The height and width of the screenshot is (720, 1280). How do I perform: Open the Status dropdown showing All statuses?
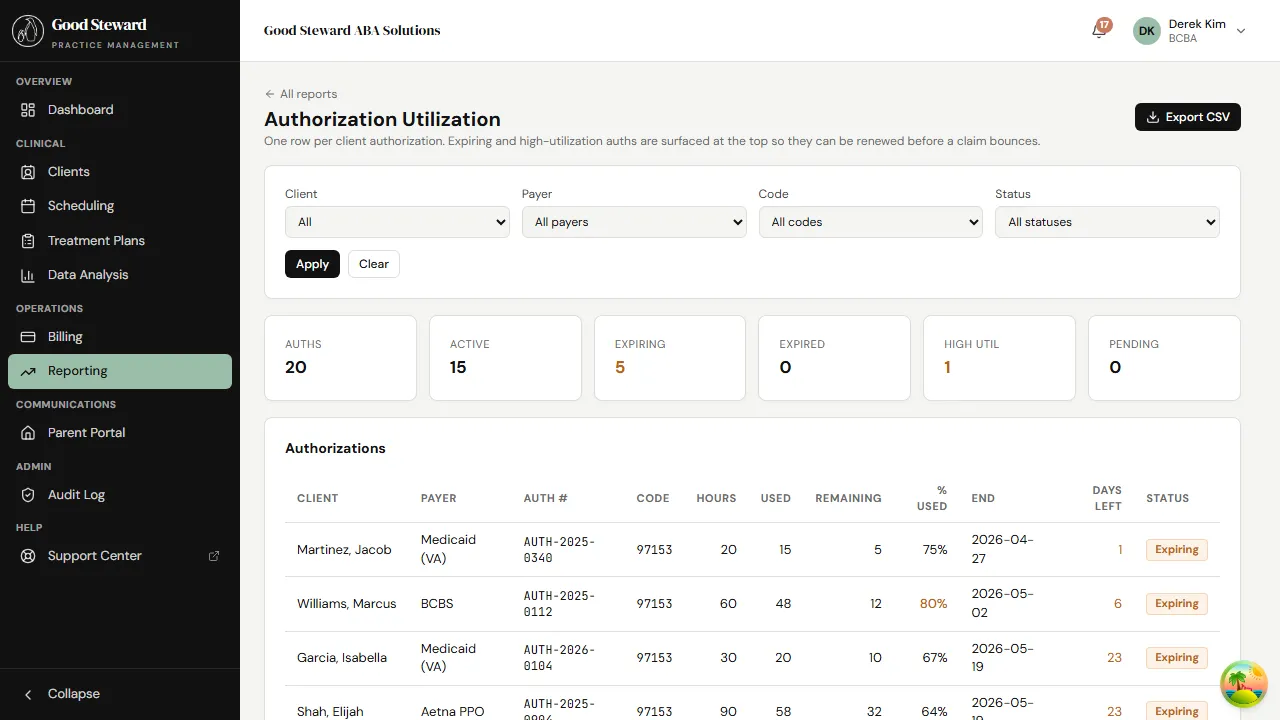click(1106, 221)
